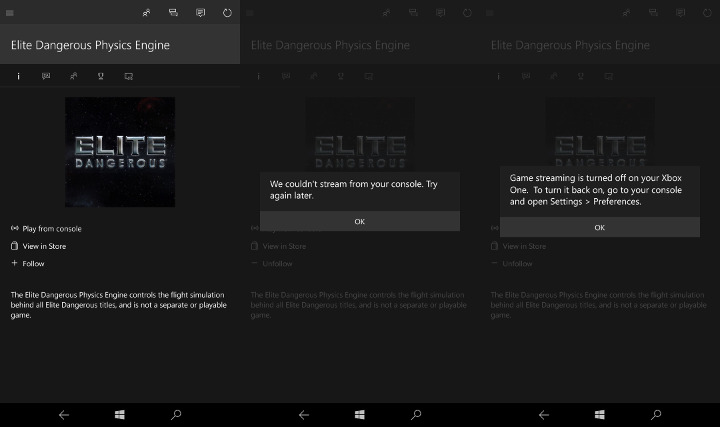Image resolution: width=720 pixels, height=427 pixels.
Task: Click the dimmed trophy tab on middle screen
Action: point(341,76)
